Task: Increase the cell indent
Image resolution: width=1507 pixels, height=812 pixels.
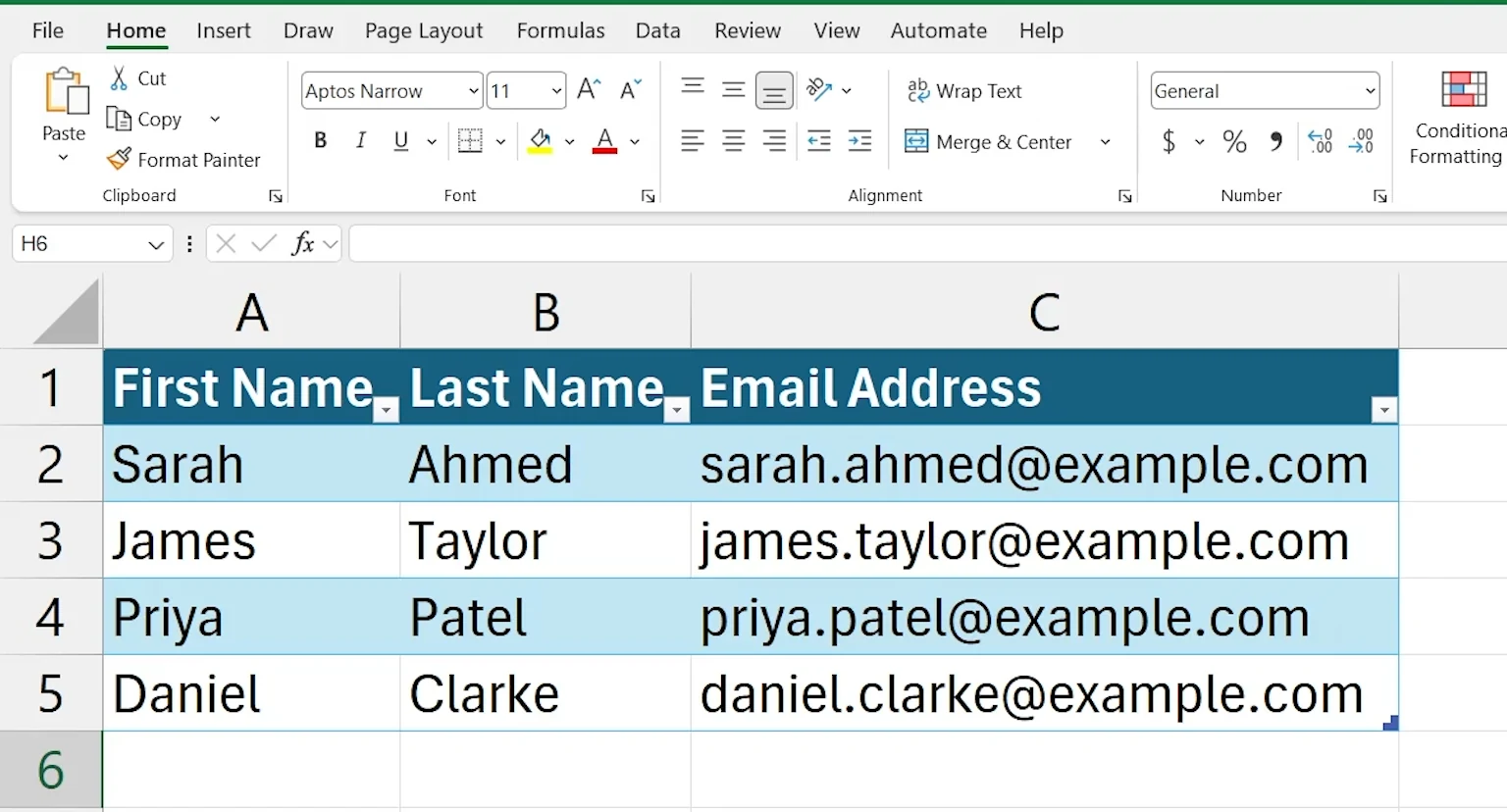Action: point(859,141)
